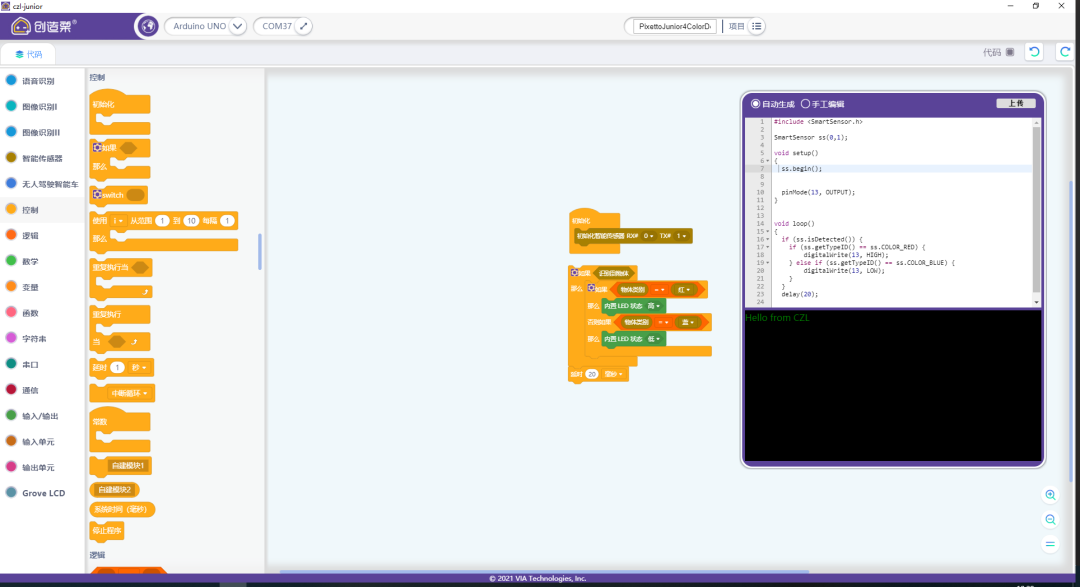
Task: Open the Arduino UNO board dropdown
Action: (237, 26)
